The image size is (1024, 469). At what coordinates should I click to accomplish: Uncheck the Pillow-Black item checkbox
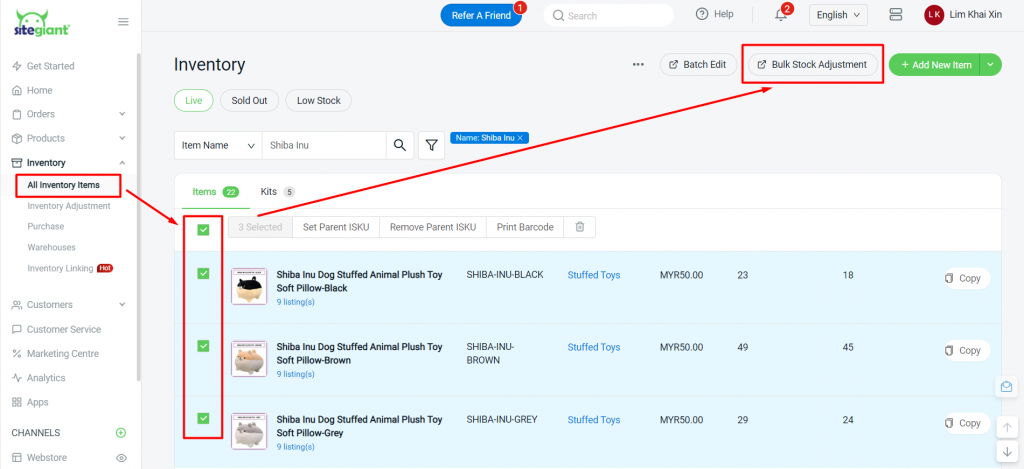click(x=203, y=274)
